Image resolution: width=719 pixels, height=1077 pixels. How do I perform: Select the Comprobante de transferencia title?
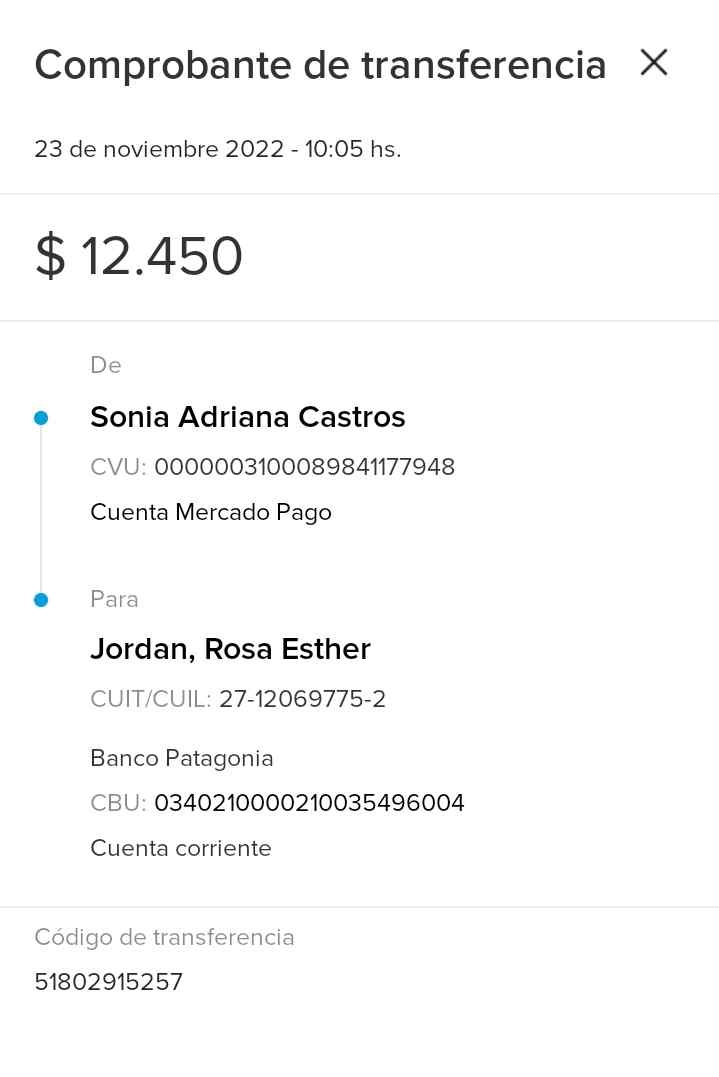pos(320,65)
